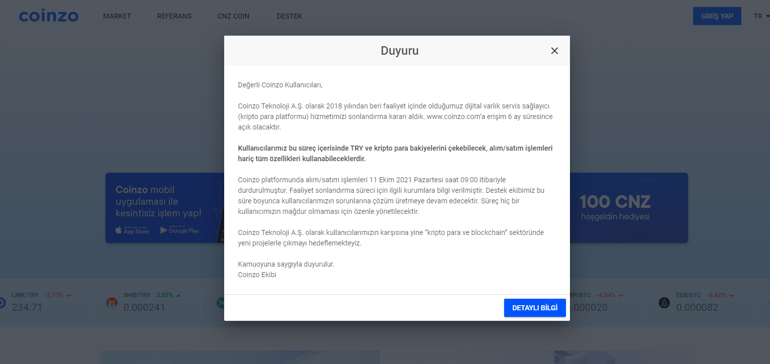The height and width of the screenshot is (364, 770).
Task: Click the EOS coin icon
Action: click(x=664, y=303)
